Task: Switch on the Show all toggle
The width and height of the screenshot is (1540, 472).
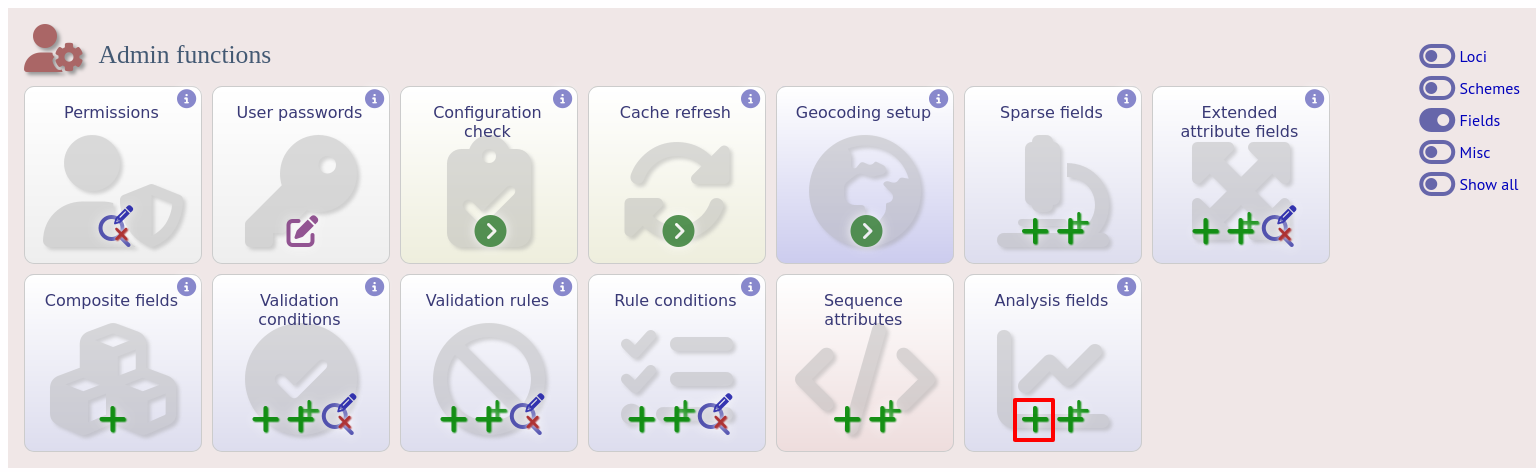Action: coord(1437,184)
